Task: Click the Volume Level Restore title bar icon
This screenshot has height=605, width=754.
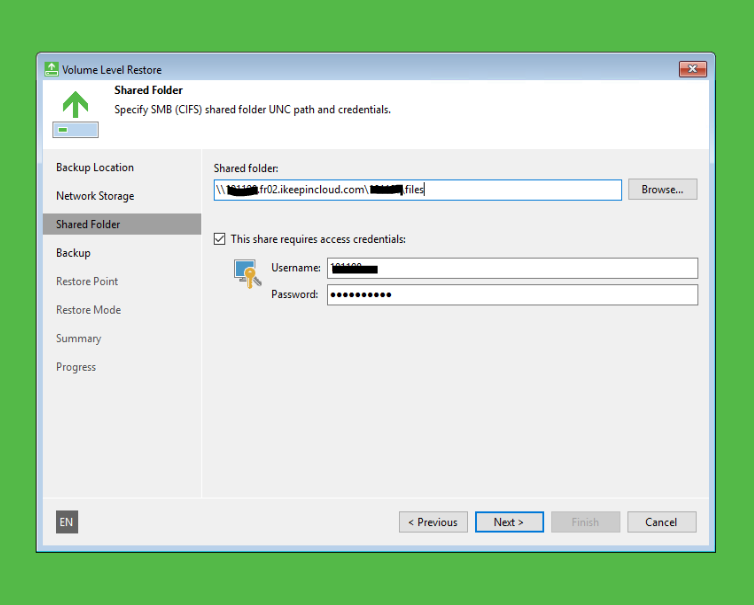Action: coord(51,69)
